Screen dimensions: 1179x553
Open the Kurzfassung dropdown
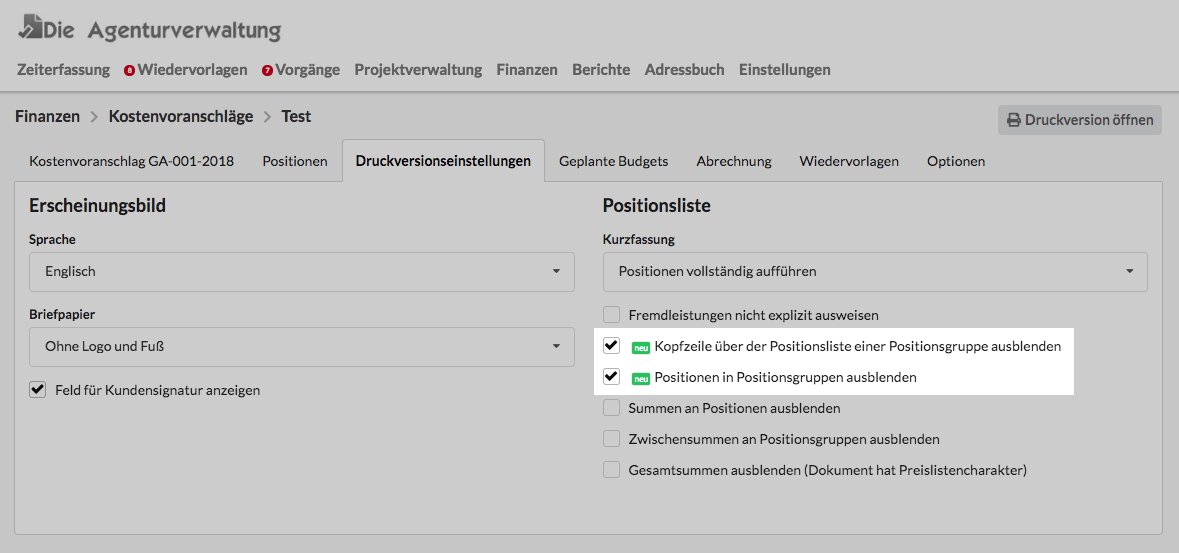pos(875,272)
